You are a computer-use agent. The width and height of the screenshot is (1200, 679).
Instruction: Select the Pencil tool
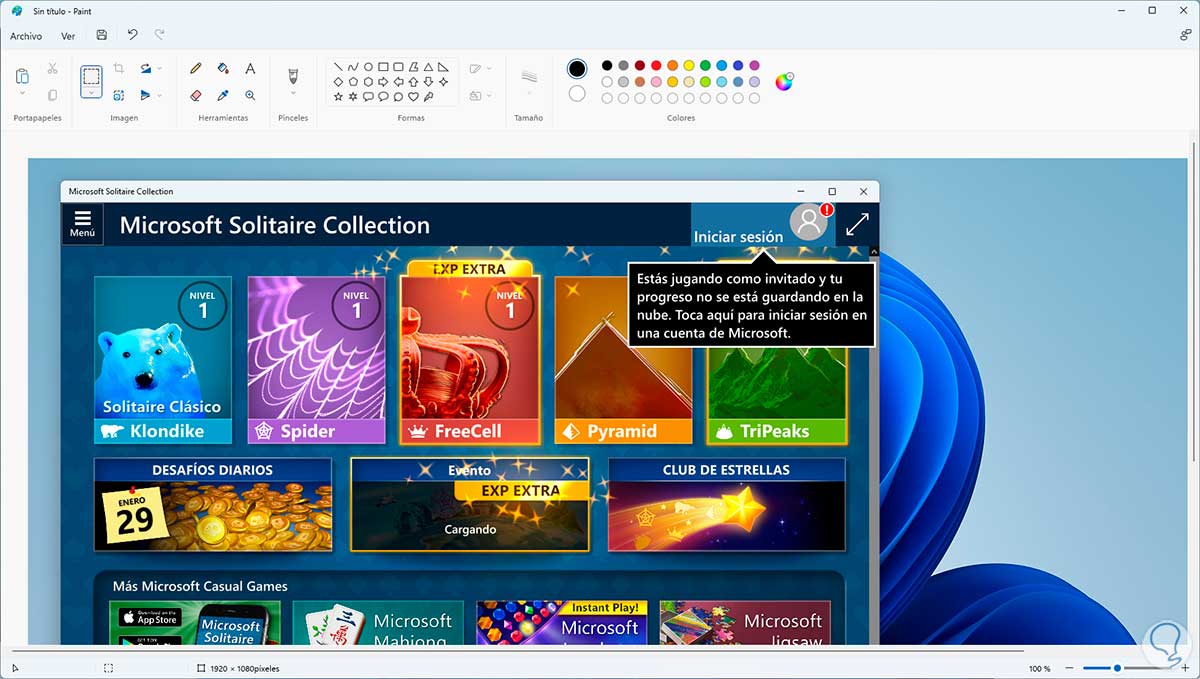196,68
